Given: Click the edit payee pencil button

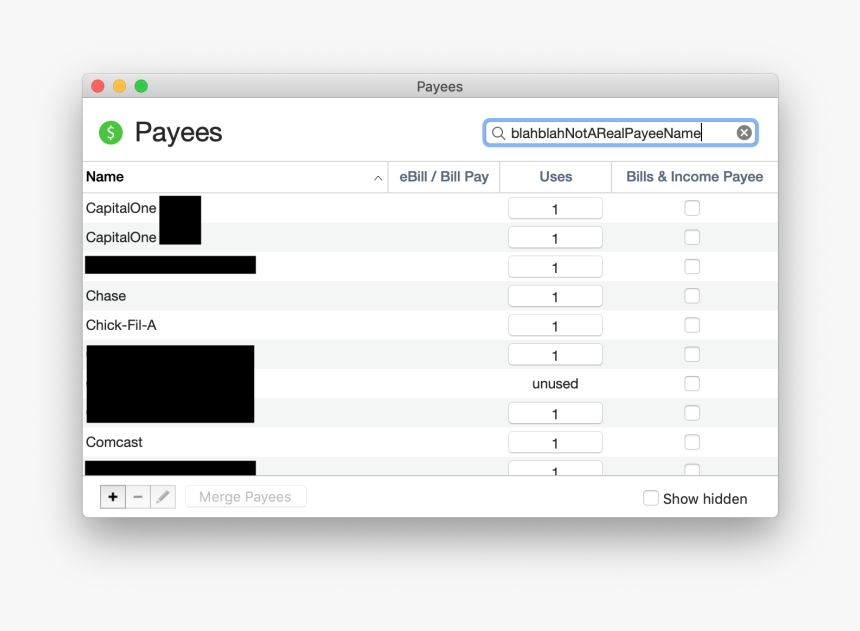Looking at the screenshot, I should tap(163, 497).
